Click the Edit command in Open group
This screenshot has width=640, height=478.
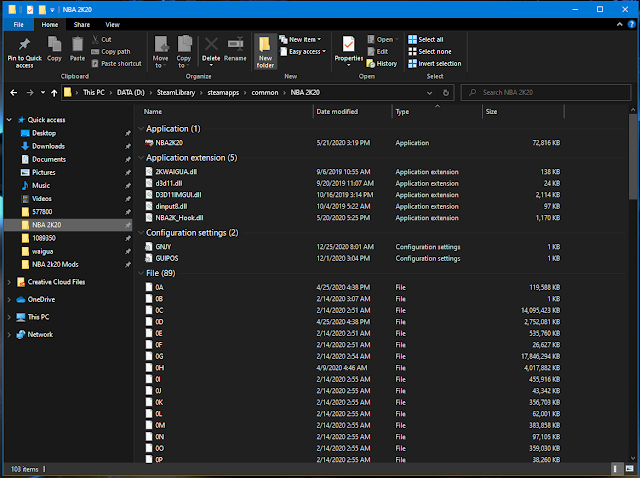pyautogui.click(x=378, y=51)
